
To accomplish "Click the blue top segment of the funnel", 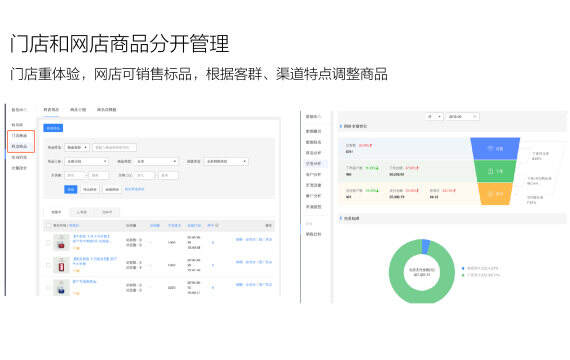I will 495,148.
